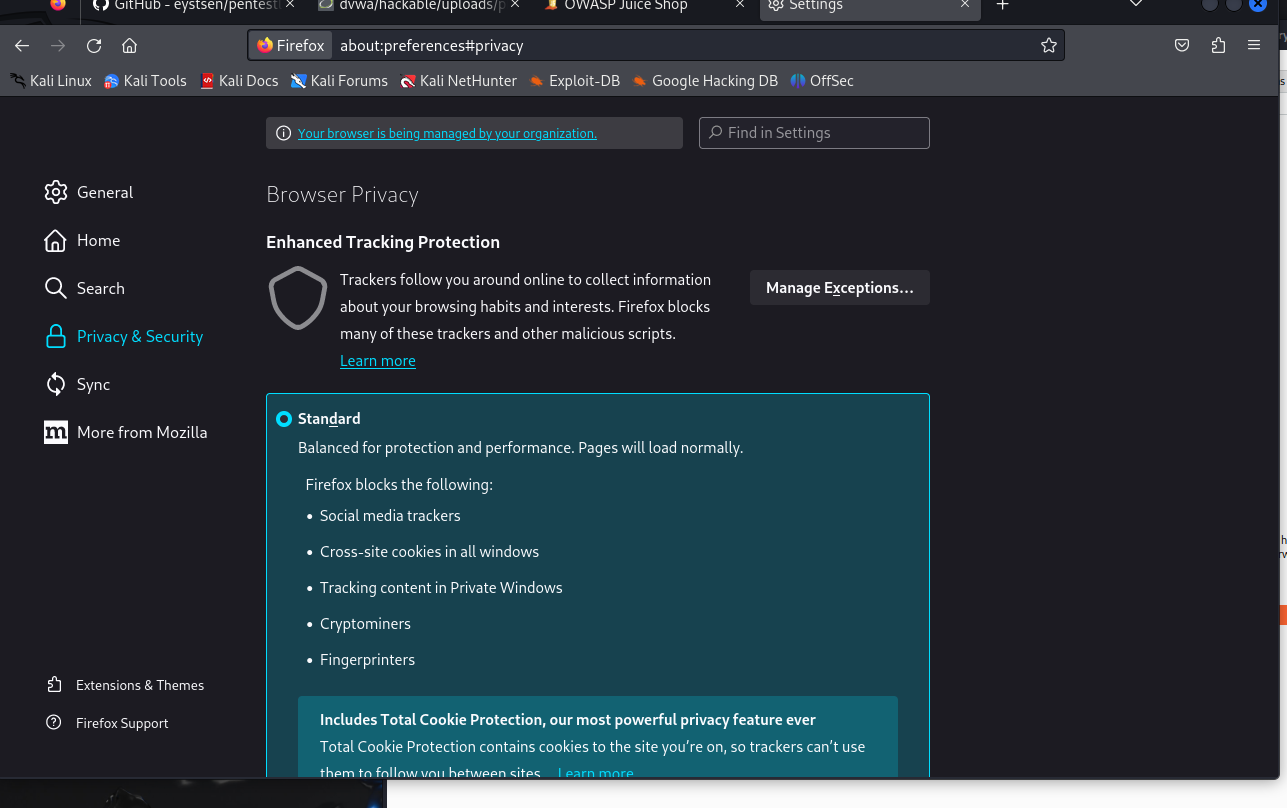The image size is (1287, 808).
Task: Click the info icon beside managed notice
Action: click(x=283, y=133)
